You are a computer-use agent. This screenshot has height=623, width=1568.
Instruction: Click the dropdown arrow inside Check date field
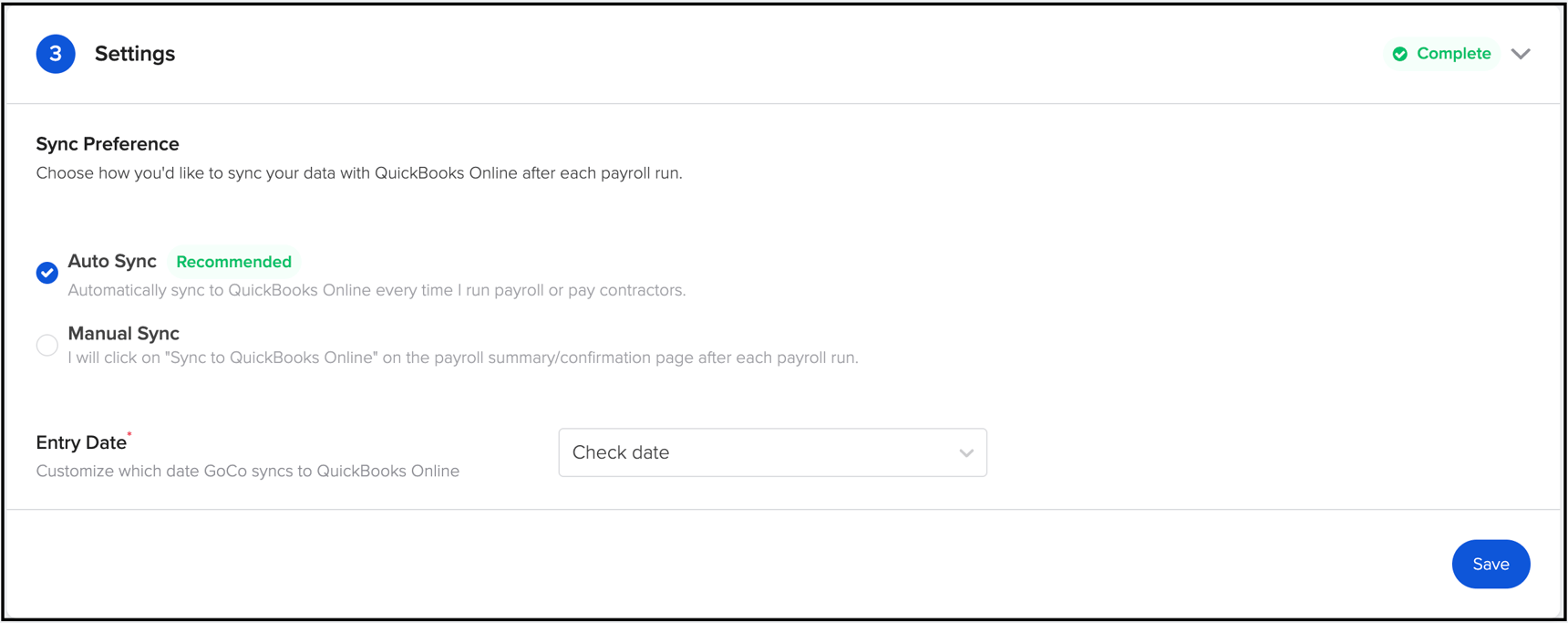[x=965, y=452]
